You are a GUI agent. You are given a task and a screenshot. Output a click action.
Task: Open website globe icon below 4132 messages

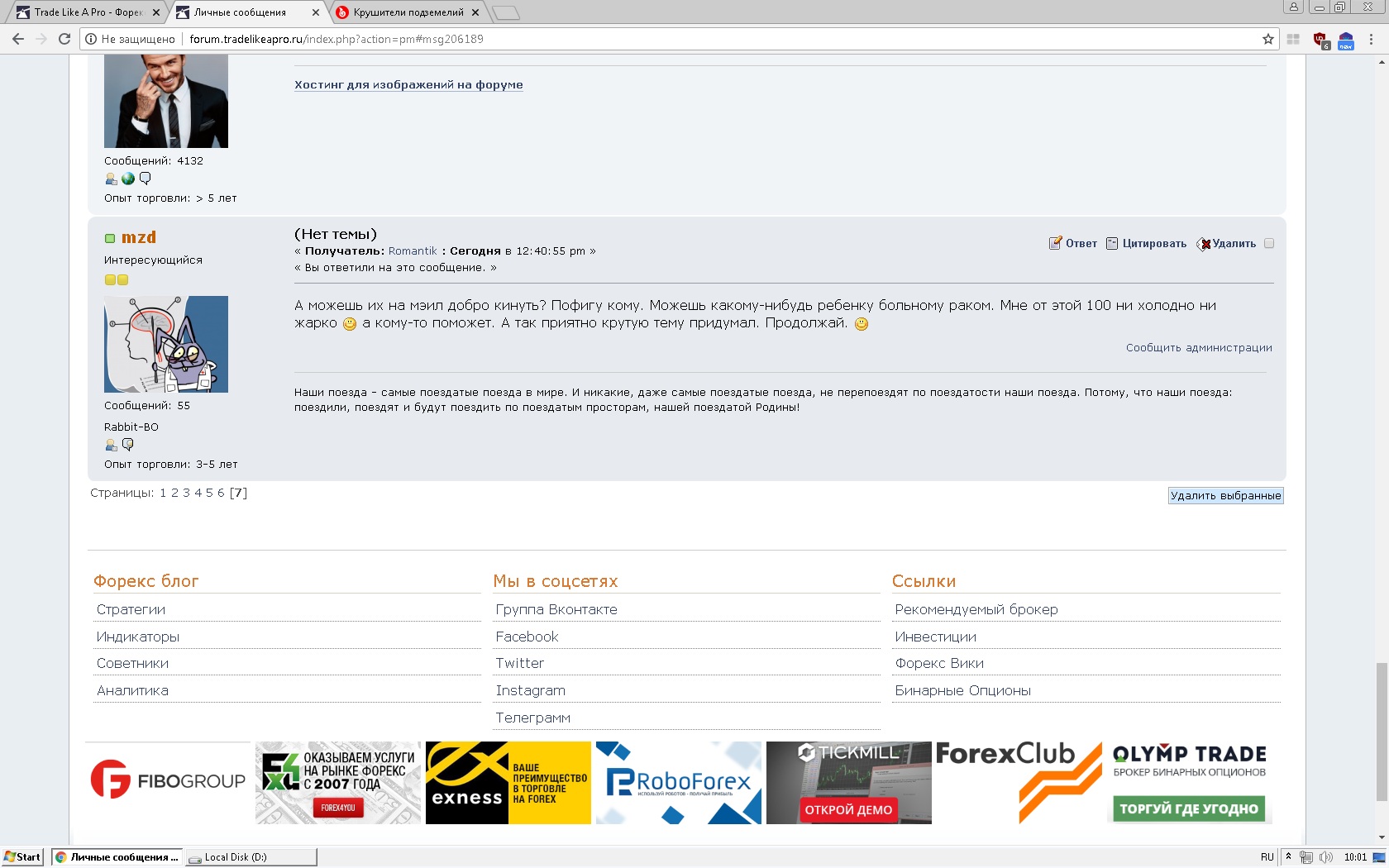(x=128, y=179)
